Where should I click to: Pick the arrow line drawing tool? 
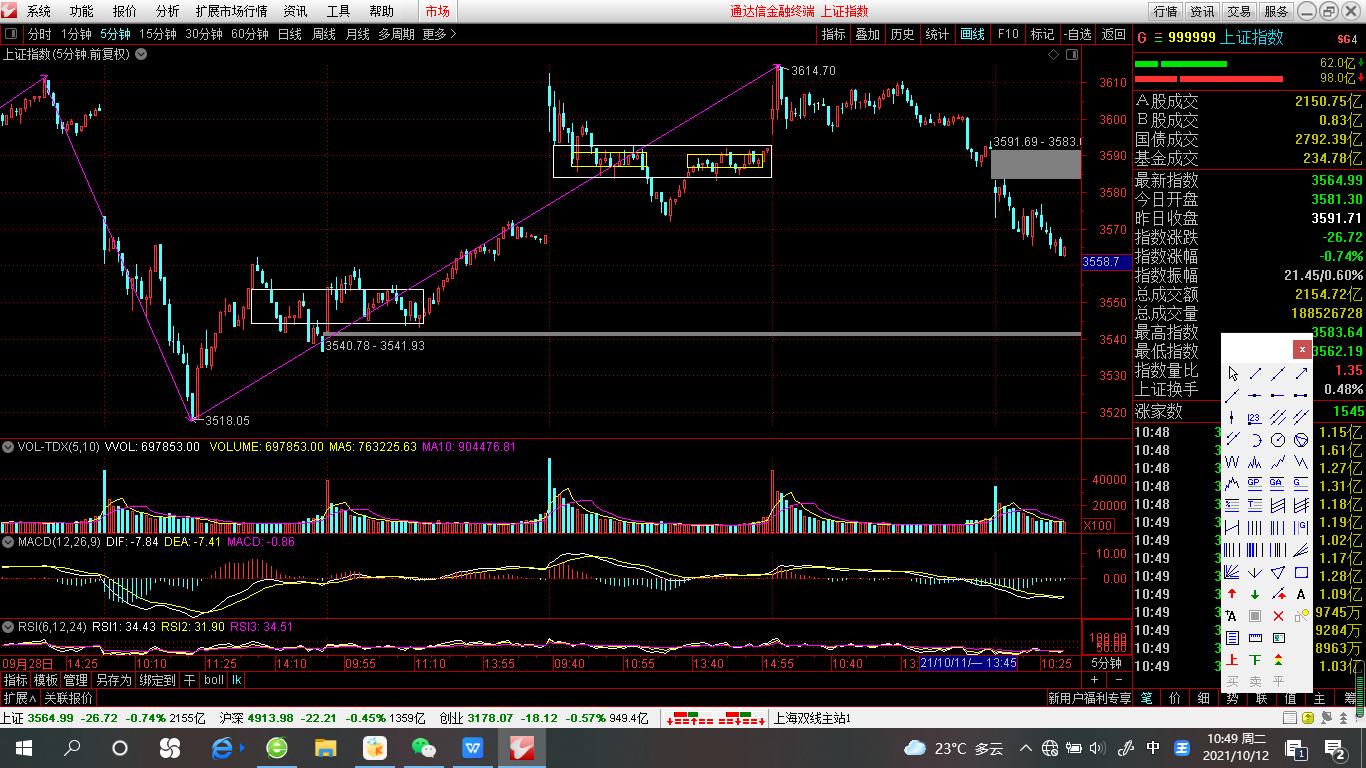coord(1301,374)
